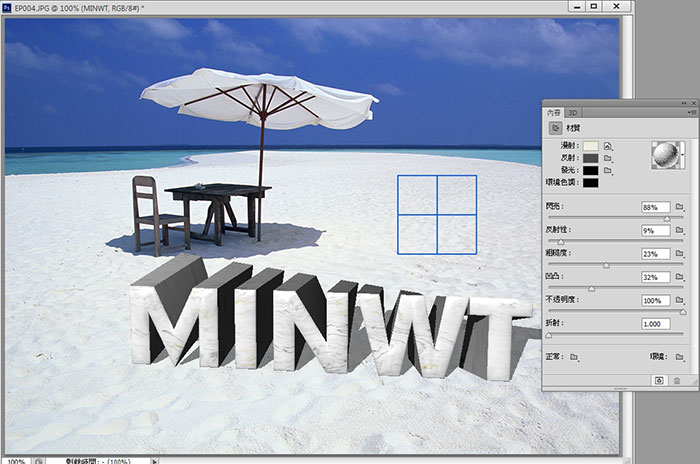
Task: Open the 不透明度 opacity texture folder icon
Action: [x=679, y=300]
